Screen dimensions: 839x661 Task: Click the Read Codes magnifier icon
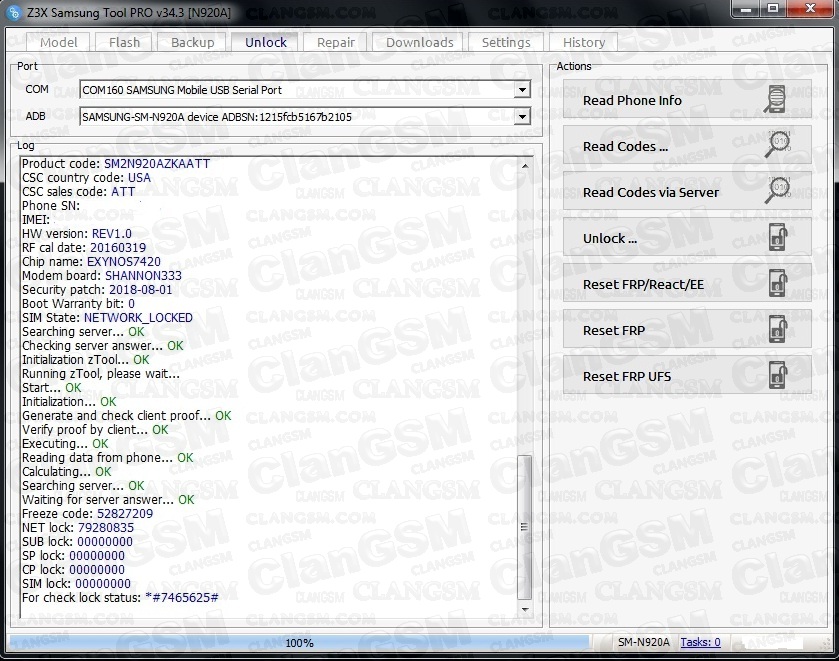(777, 145)
